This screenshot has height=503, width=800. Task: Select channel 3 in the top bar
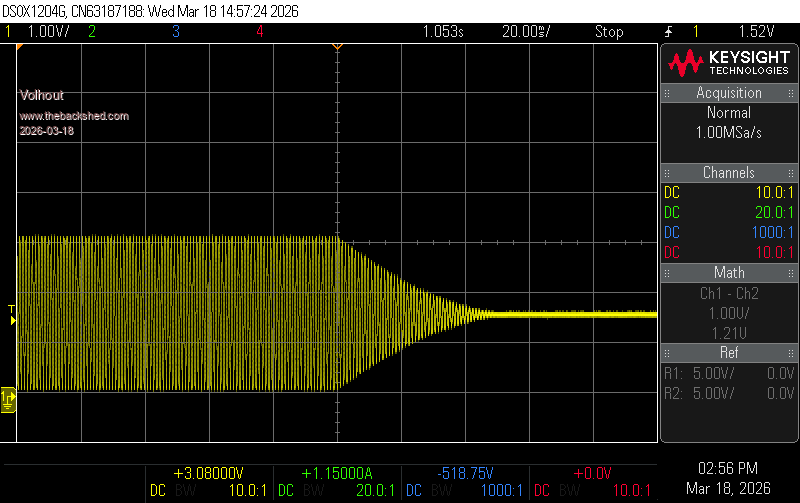click(176, 32)
